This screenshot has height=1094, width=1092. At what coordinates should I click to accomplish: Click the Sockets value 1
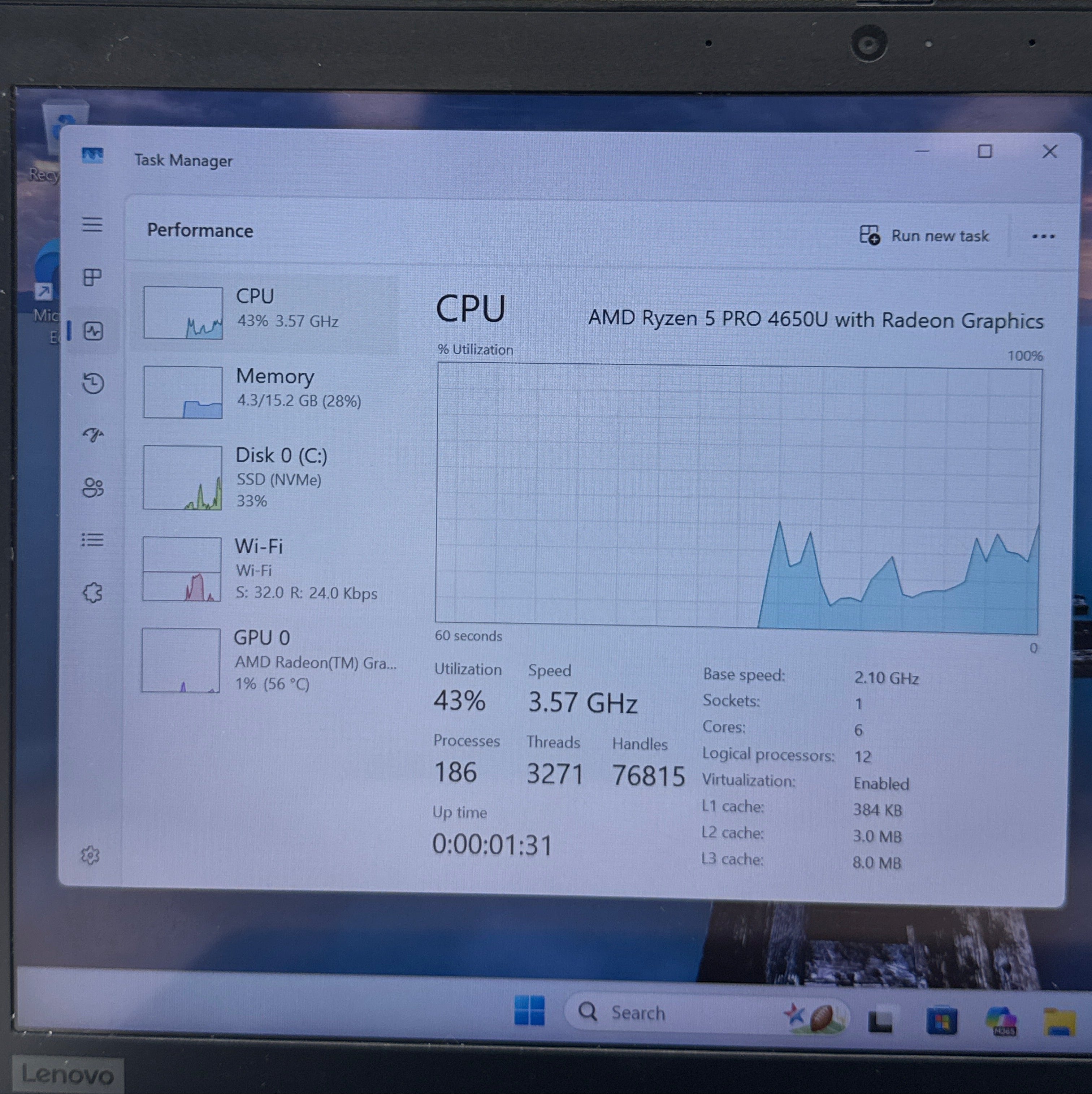(x=859, y=704)
